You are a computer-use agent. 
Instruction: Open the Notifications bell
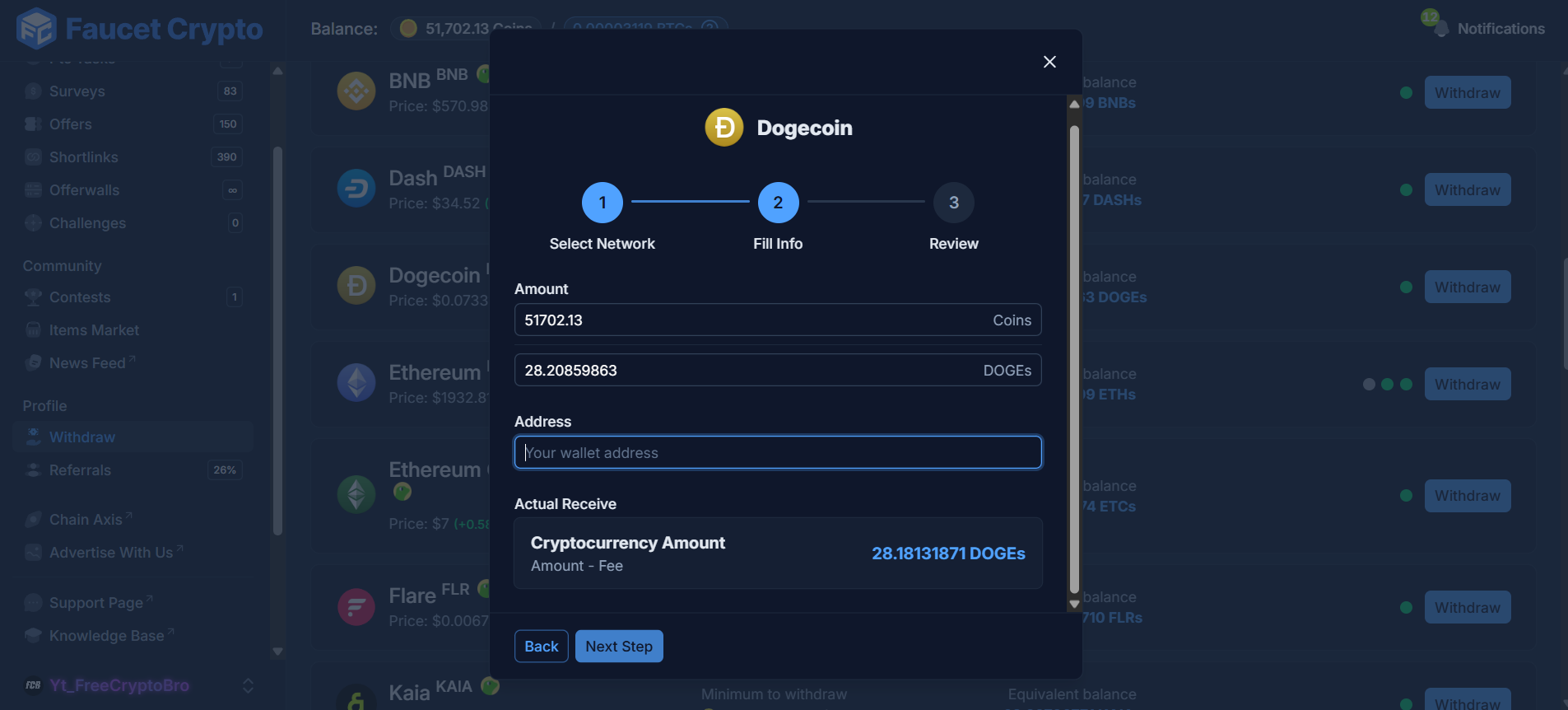pos(1440,29)
